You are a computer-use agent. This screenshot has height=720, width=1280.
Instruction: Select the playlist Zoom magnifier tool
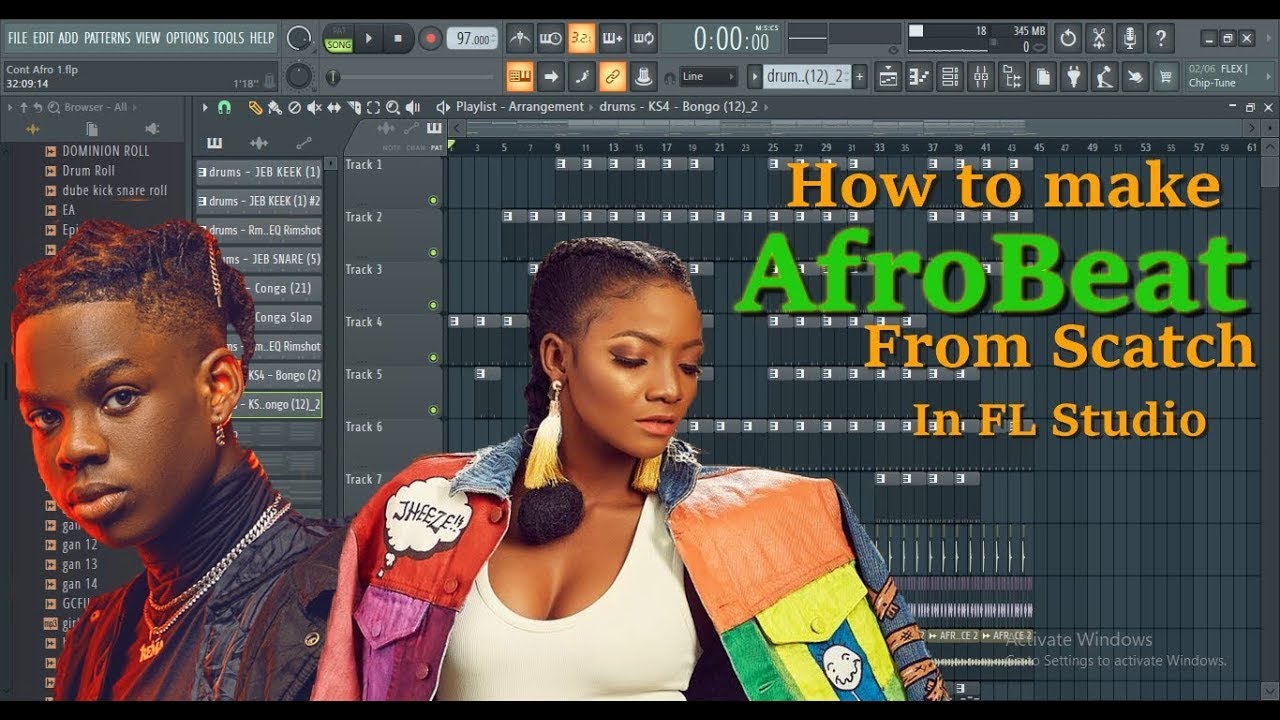point(393,107)
